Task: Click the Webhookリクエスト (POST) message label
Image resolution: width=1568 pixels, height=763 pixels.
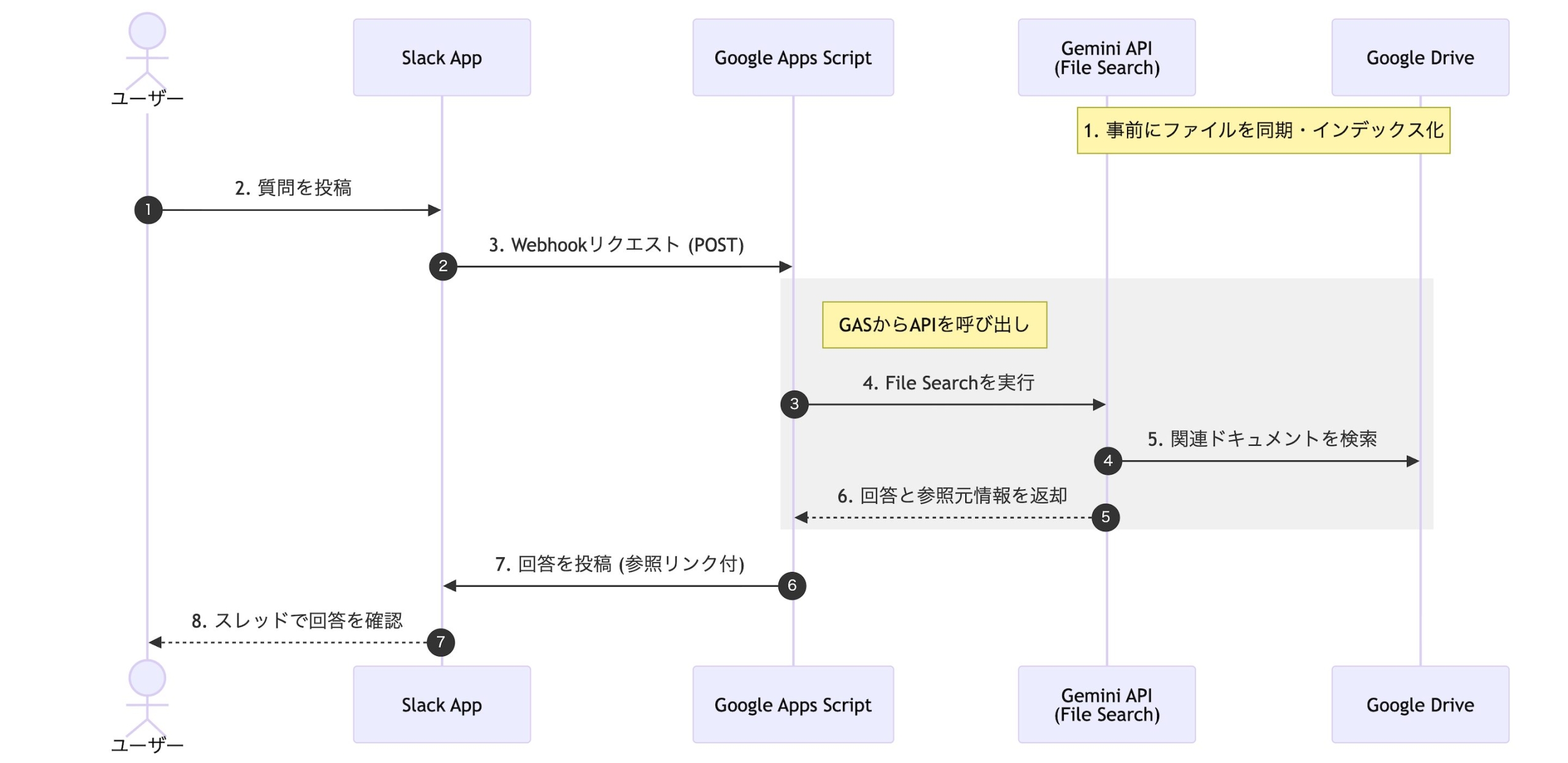Action: click(x=616, y=245)
